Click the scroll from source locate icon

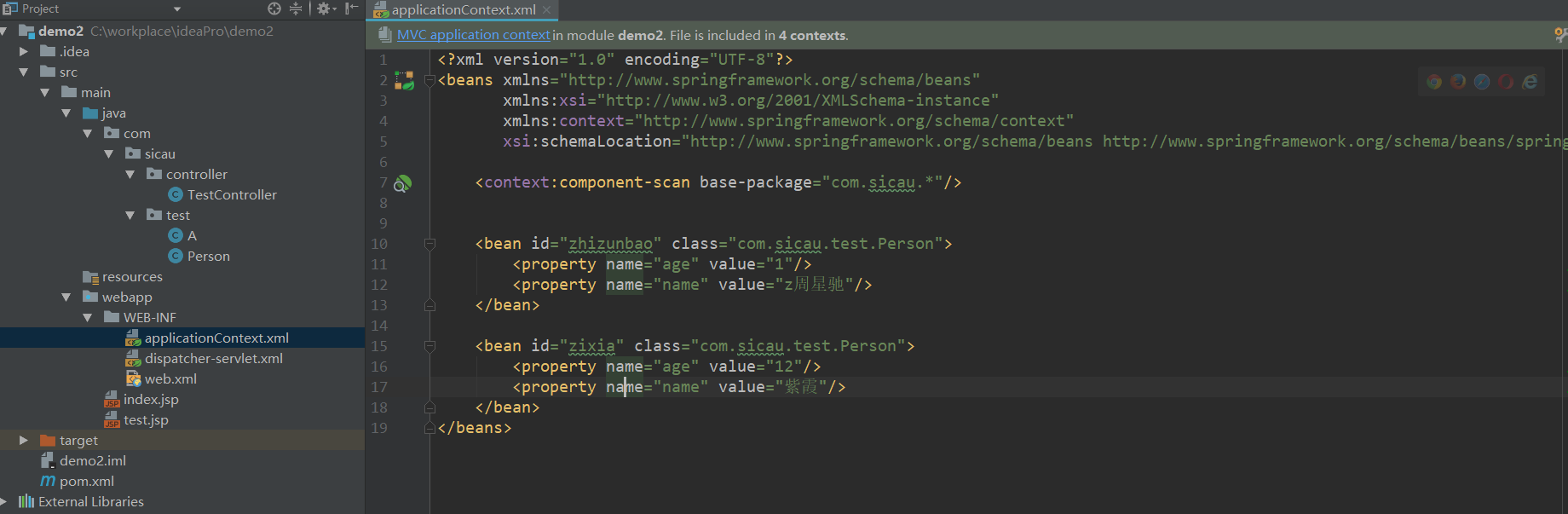click(x=274, y=9)
